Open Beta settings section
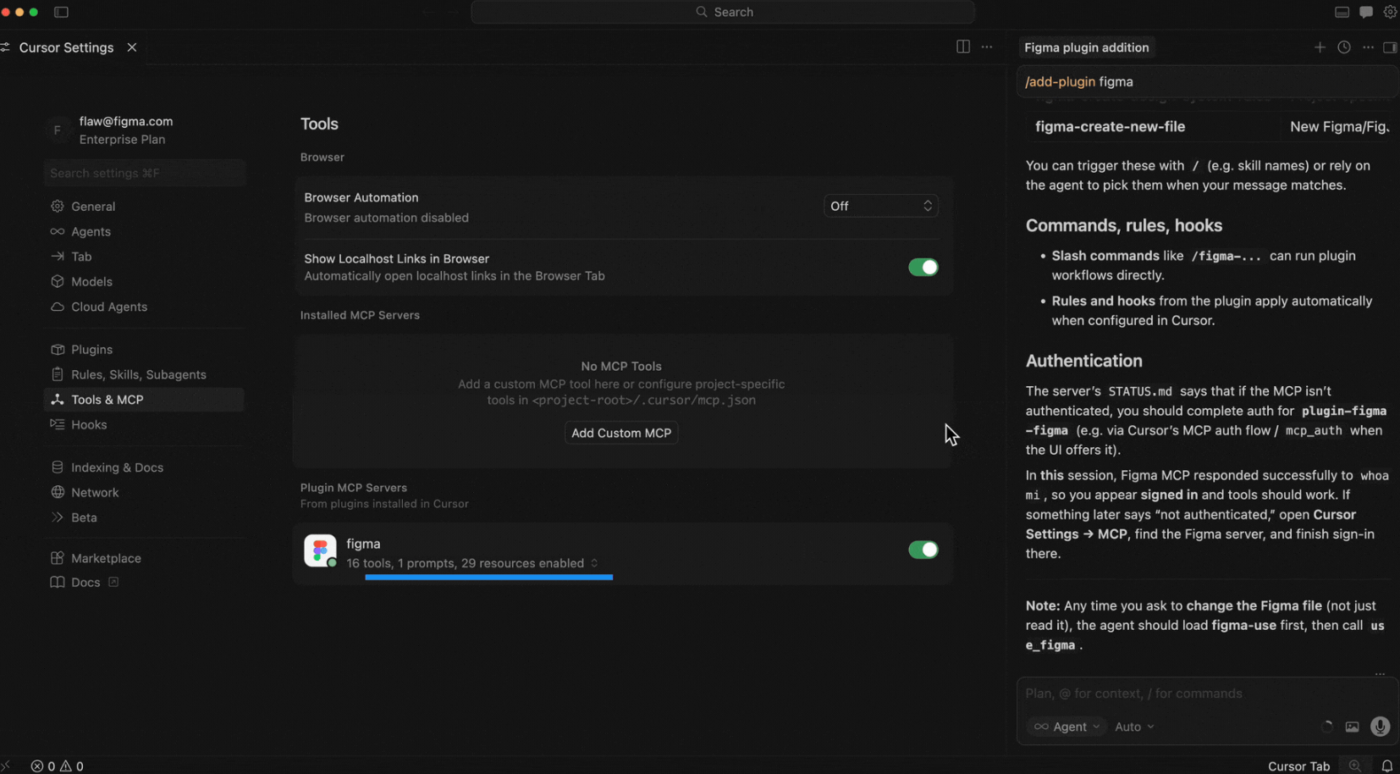Screen dimensions: 1400x774 click(x=144, y=517)
